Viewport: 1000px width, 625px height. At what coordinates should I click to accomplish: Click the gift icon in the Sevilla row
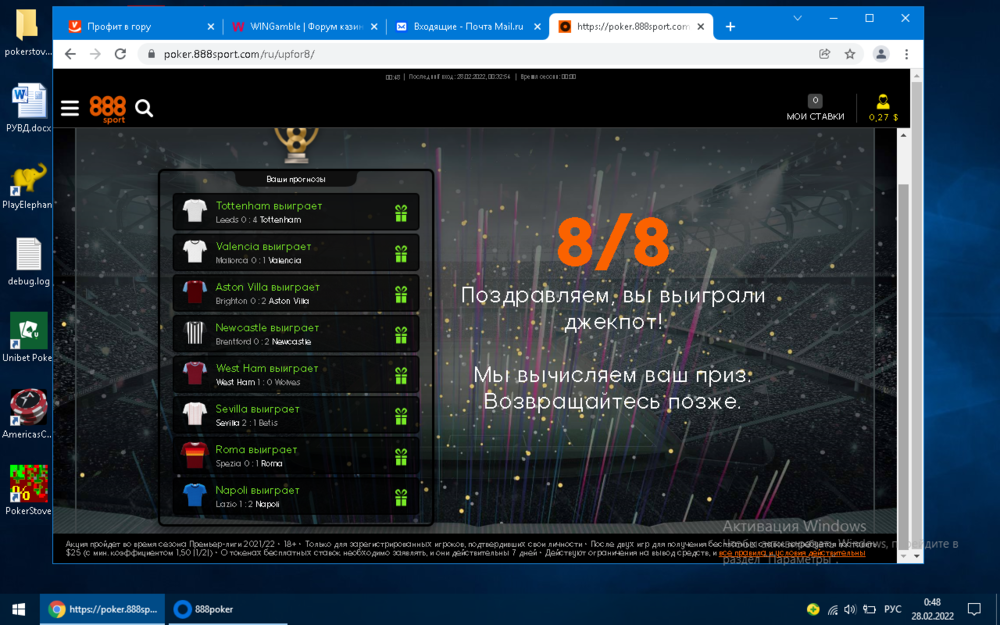pos(401,416)
